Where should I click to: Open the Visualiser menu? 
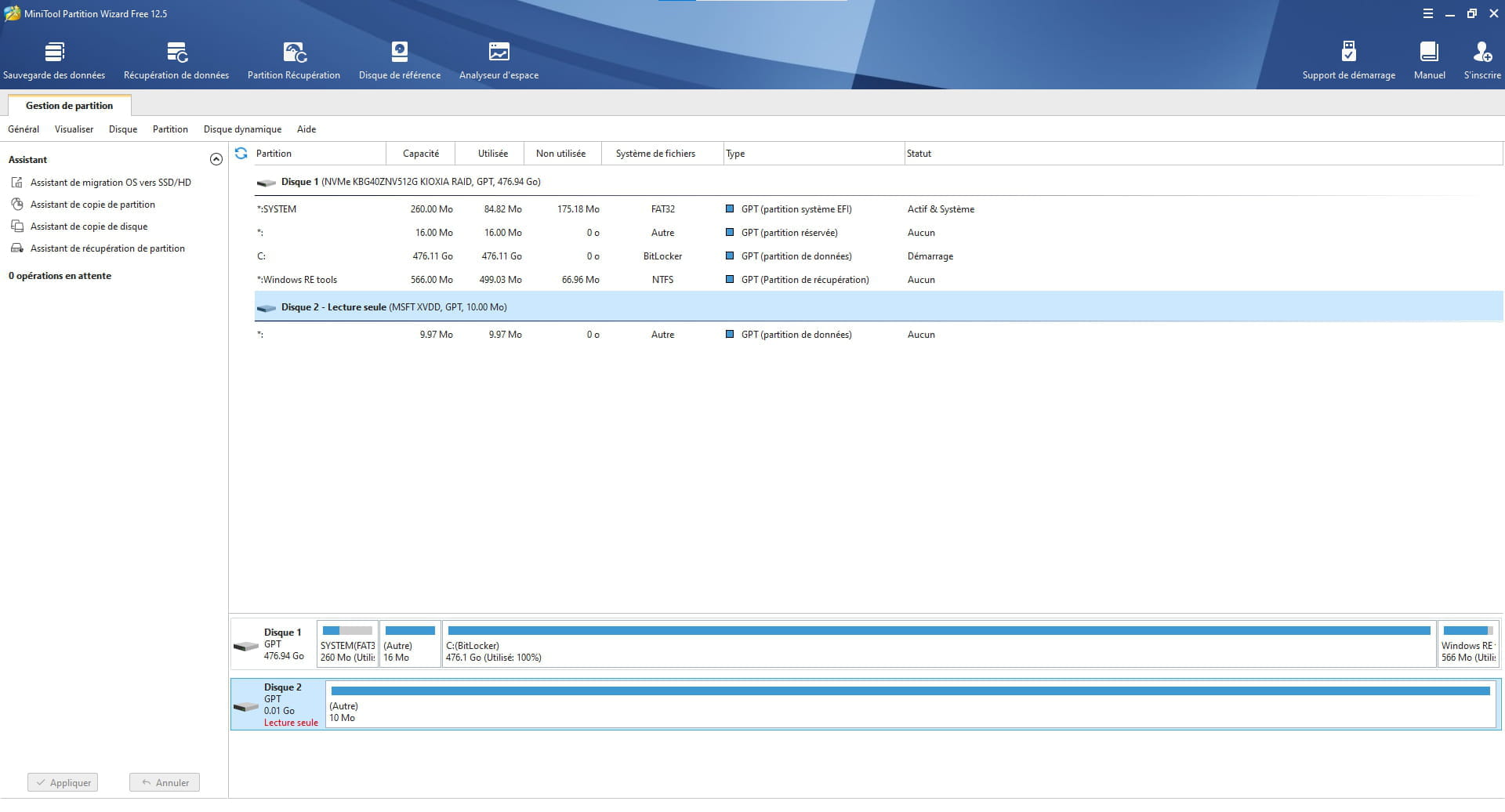click(x=74, y=129)
